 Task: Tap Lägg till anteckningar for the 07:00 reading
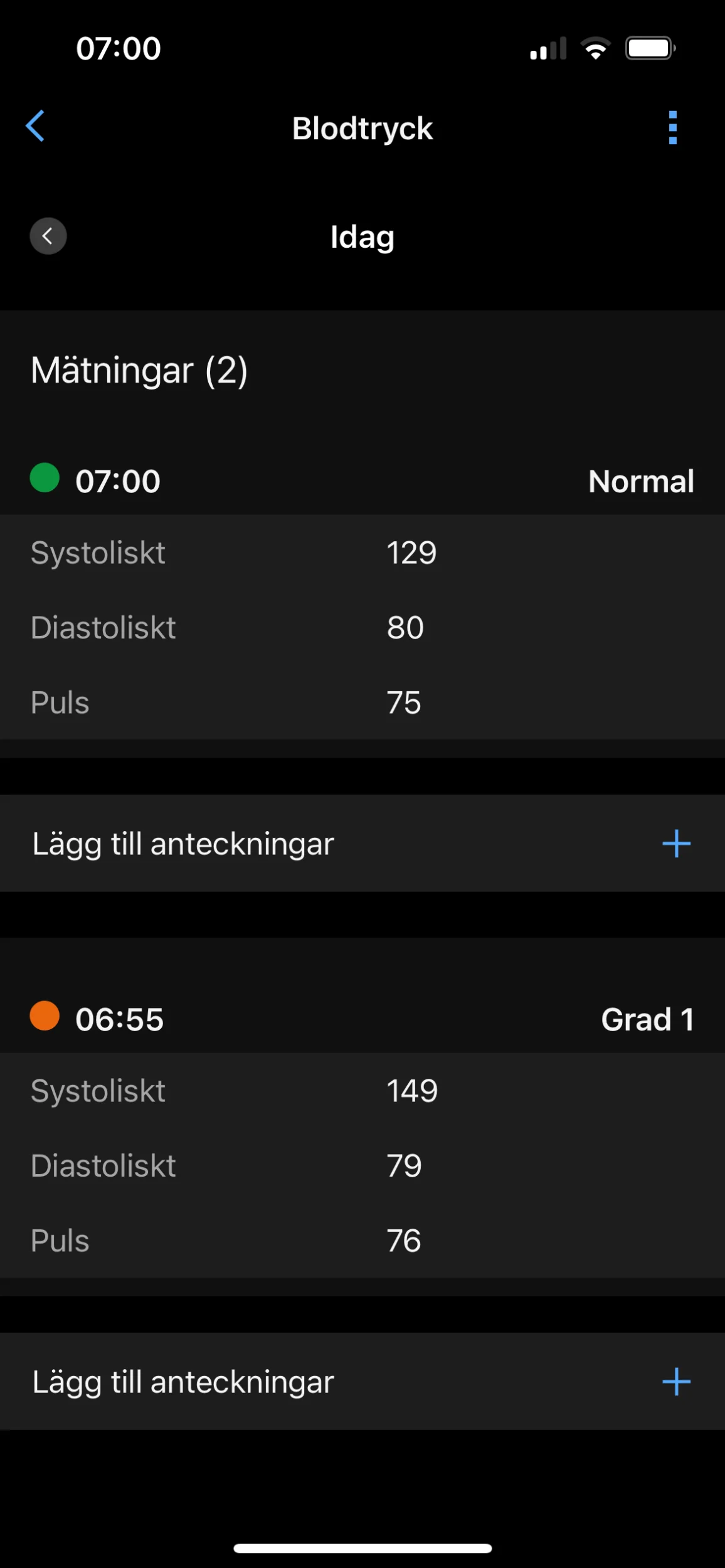pyautogui.click(x=183, y=844)
